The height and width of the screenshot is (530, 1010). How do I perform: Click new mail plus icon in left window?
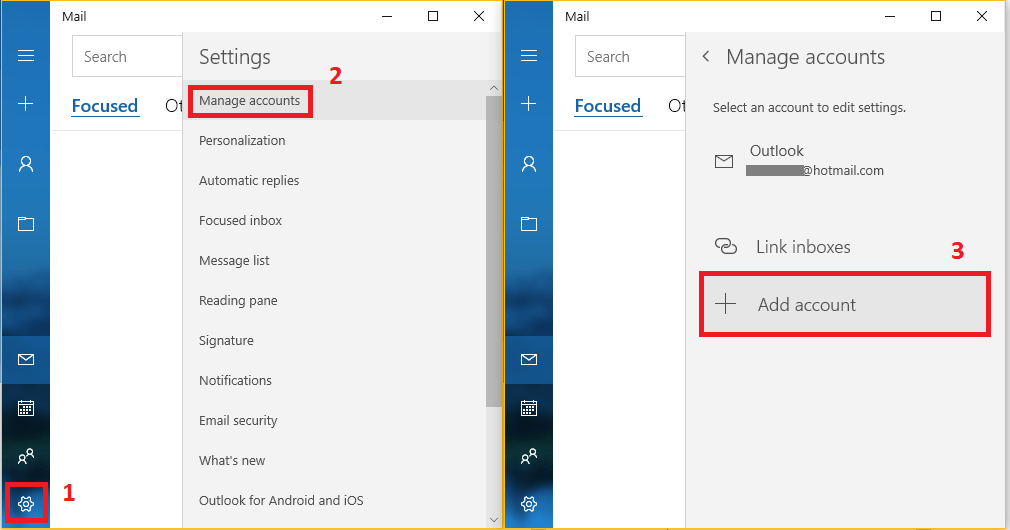tap(26, 103)
